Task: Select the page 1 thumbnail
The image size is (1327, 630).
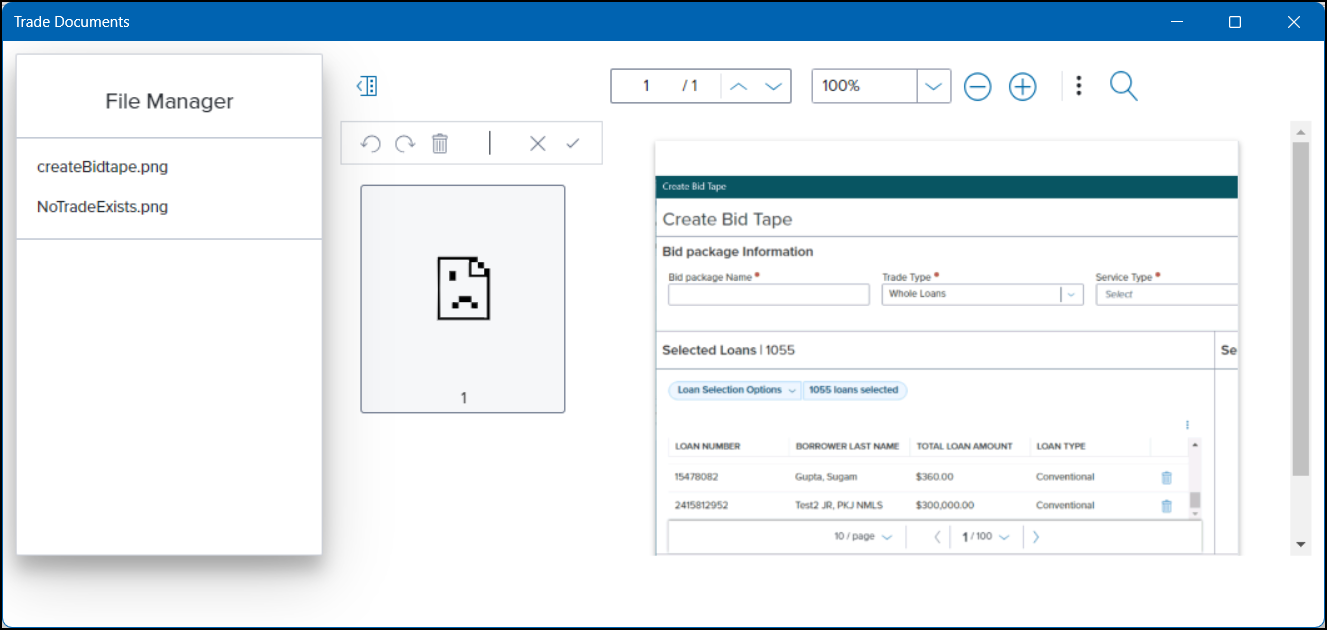Action: point(463,298)
